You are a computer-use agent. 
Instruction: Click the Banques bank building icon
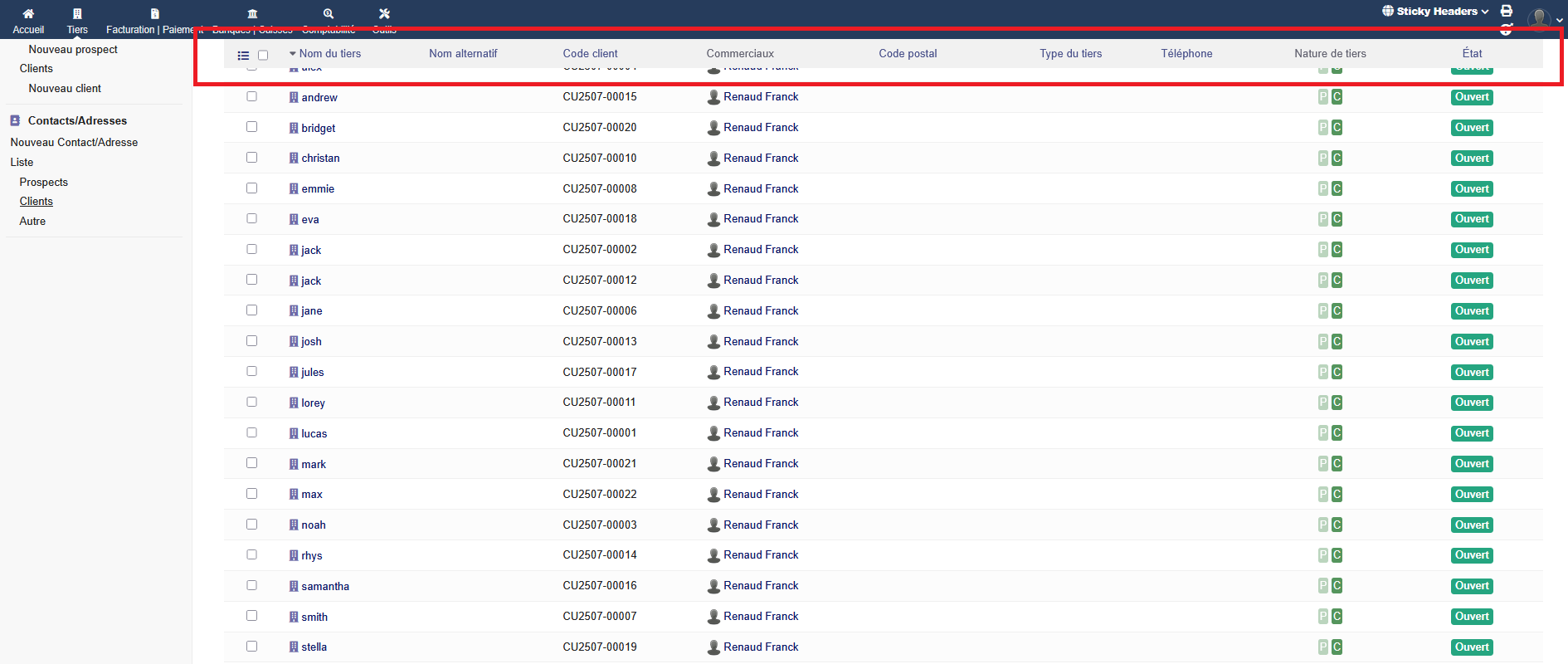pos(252,14)
